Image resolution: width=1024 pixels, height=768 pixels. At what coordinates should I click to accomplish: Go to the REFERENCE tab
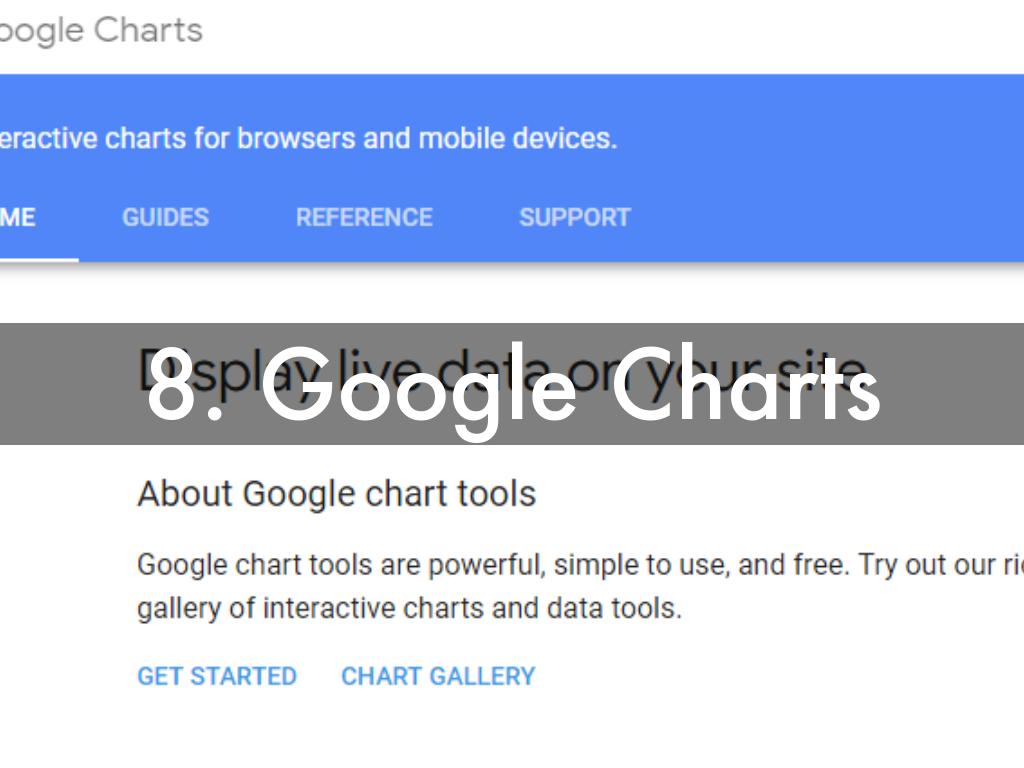click(x=364, y=218)
